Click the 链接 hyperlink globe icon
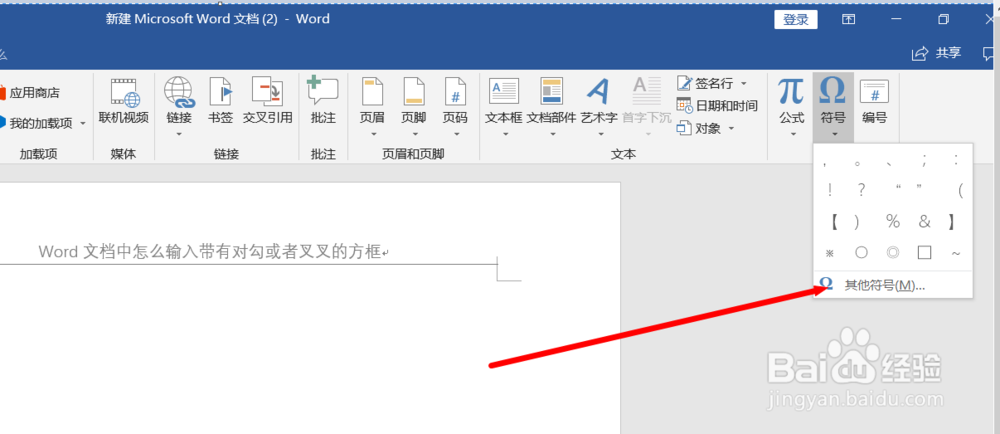The width and height of the screenshot is (1000, 434). 179,93
